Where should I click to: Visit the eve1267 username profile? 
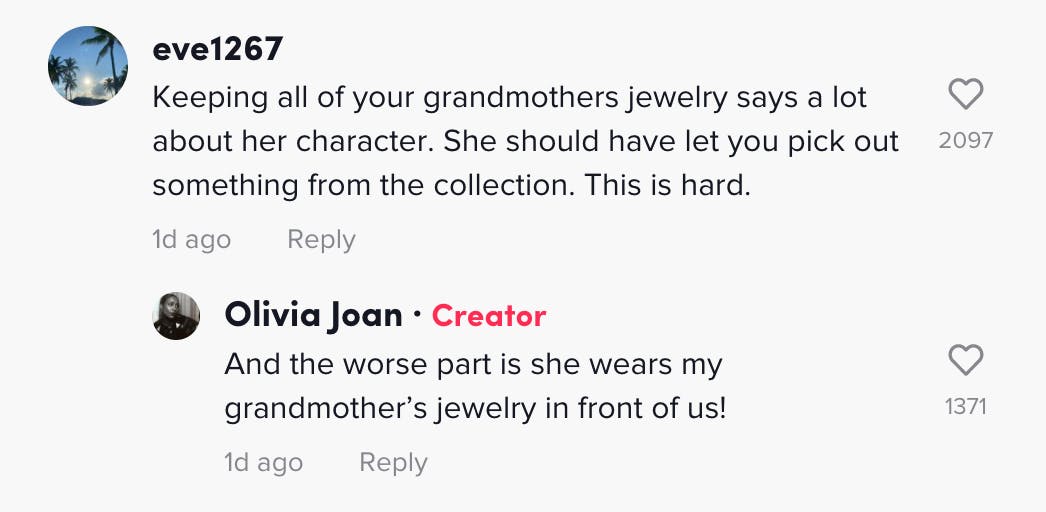[217, 47]
